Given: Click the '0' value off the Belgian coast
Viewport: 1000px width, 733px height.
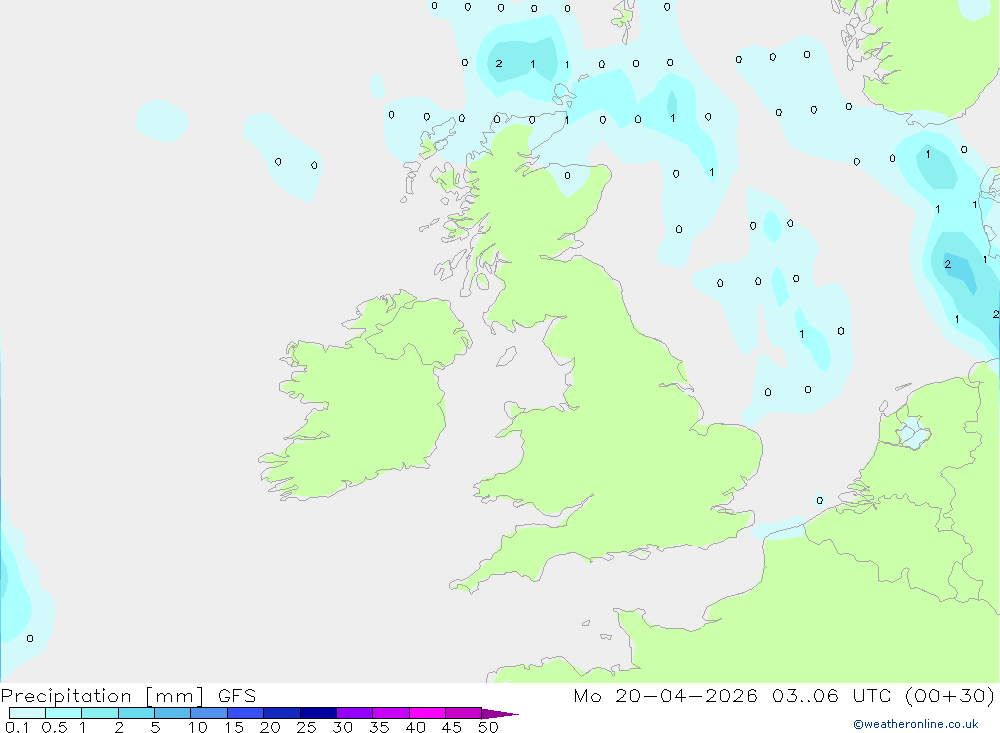Looking at the screenshot, I should (820, 500).
